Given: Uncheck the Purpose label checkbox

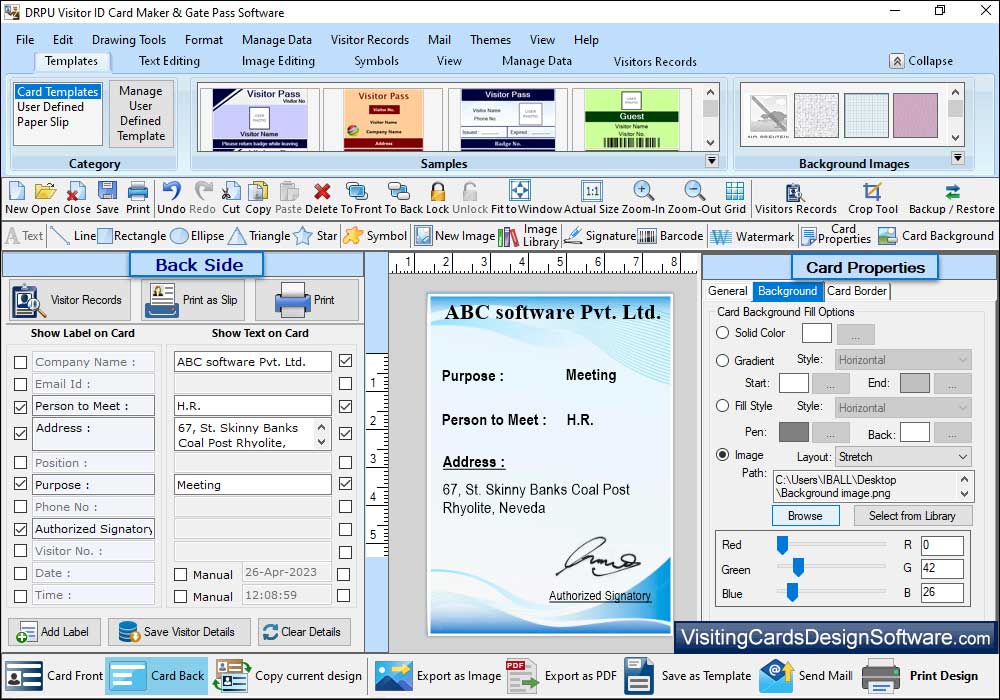Looking at the screenshot, I should (x=20, y=484).
